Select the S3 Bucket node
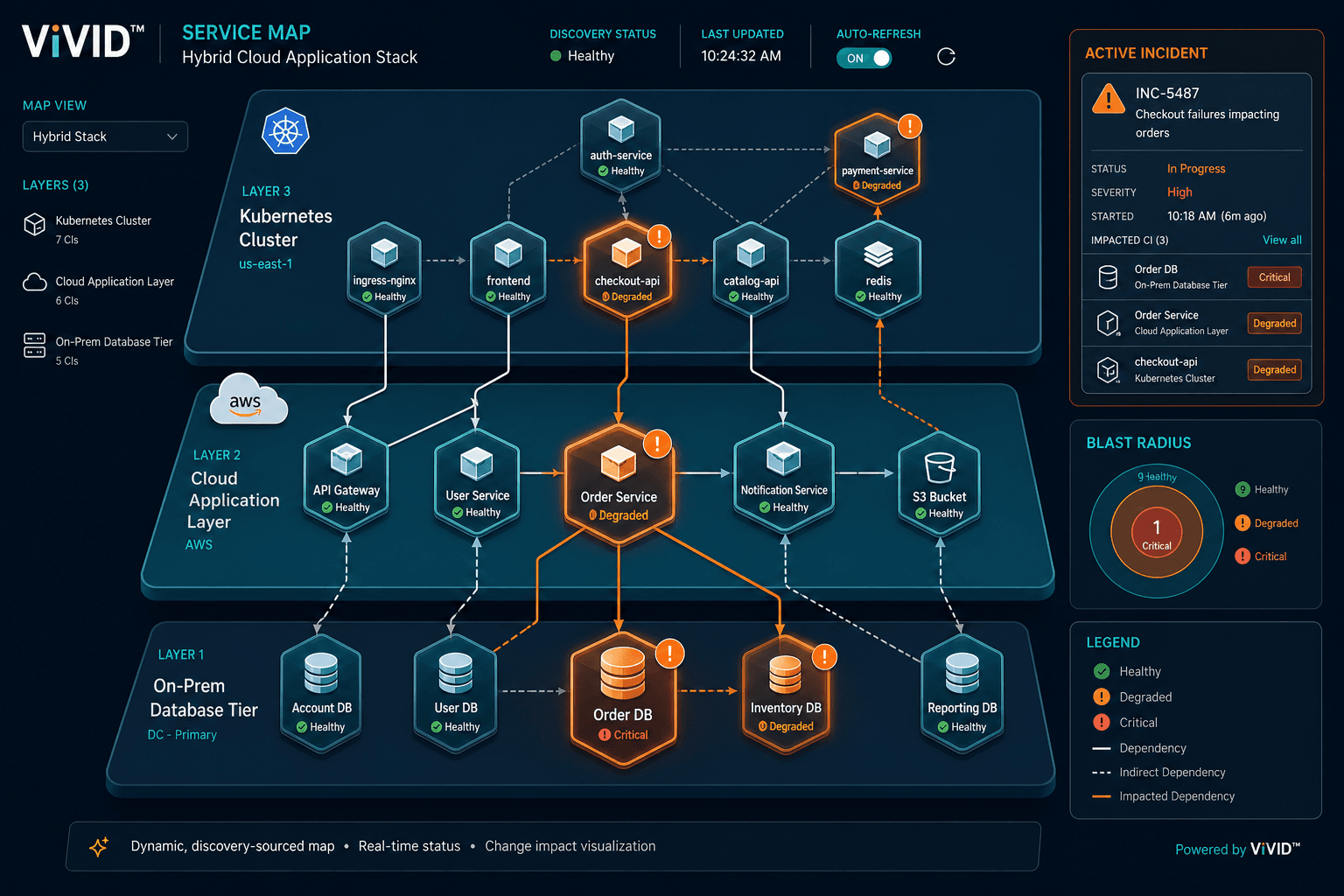1344x896 pixels. 940,482
